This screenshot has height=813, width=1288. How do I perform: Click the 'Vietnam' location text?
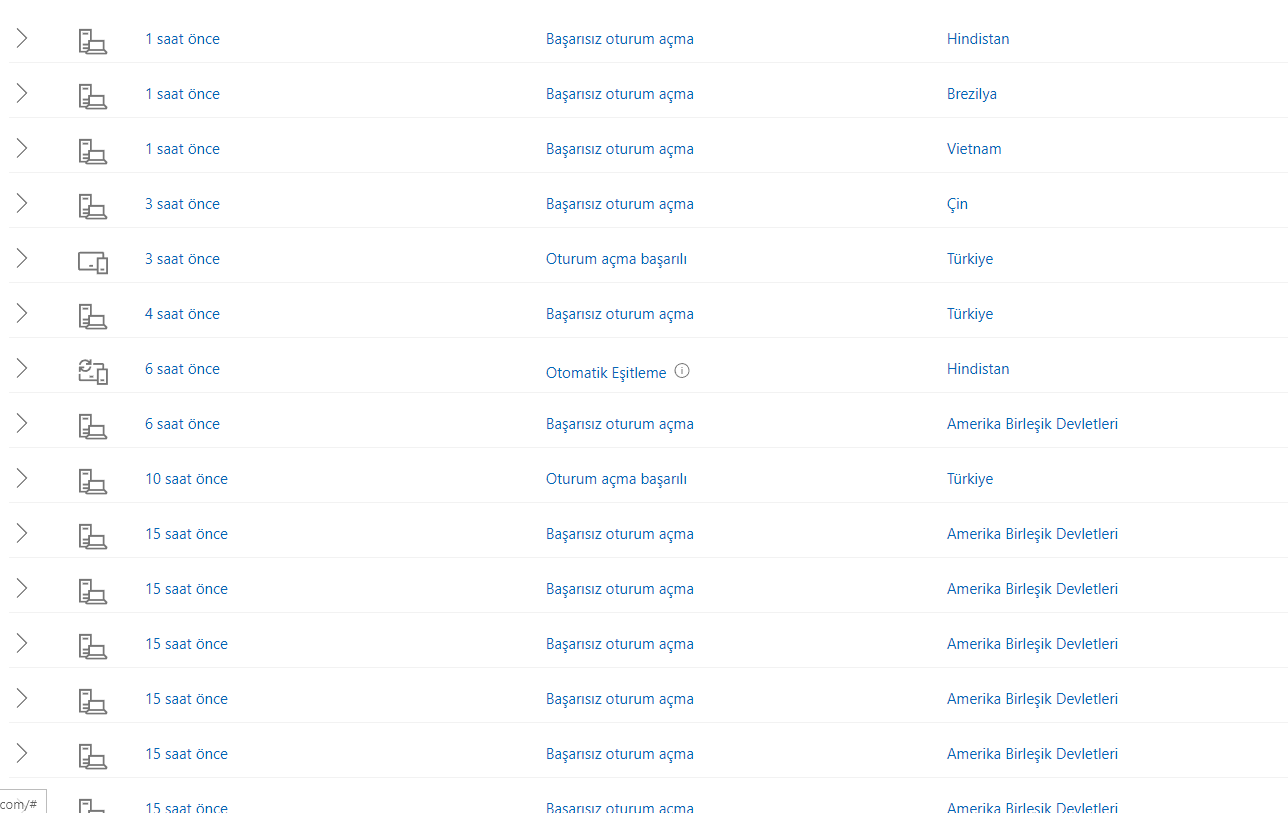[x=974, y=149]
